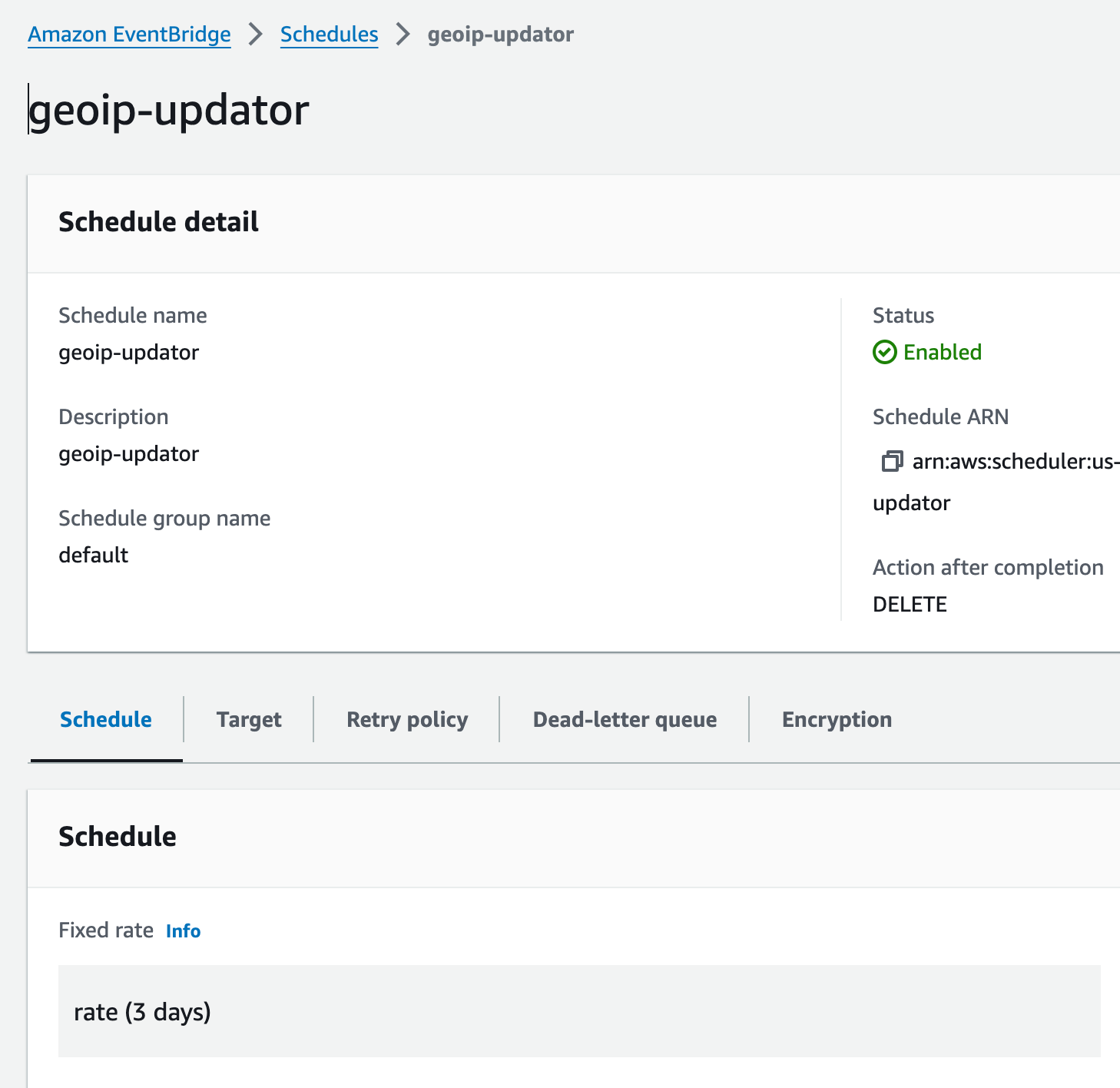Click the second breadcrumb chevron separator

point(403,35)
